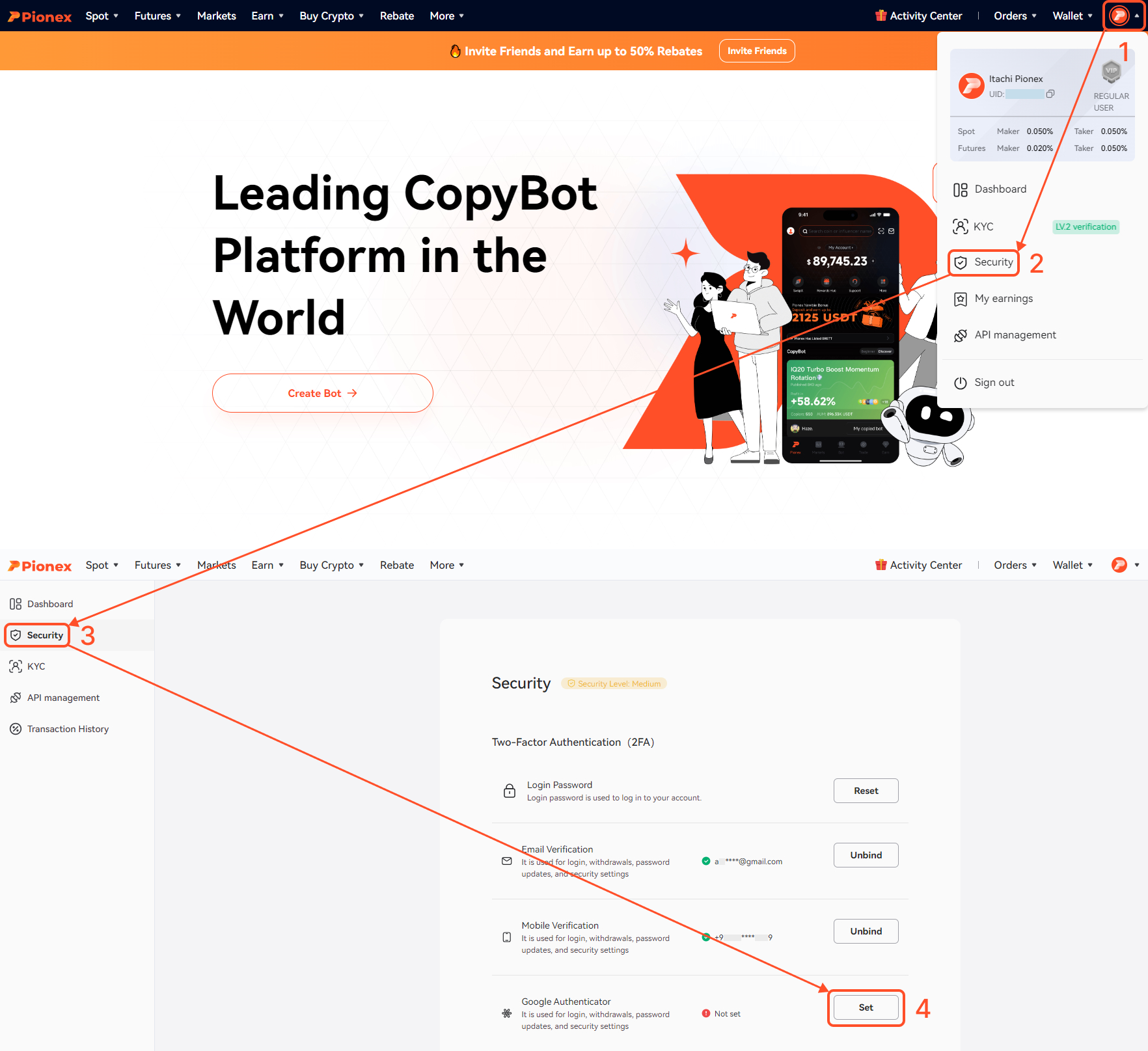Click the Invite Friends banner button

click(x=756, y=51)
